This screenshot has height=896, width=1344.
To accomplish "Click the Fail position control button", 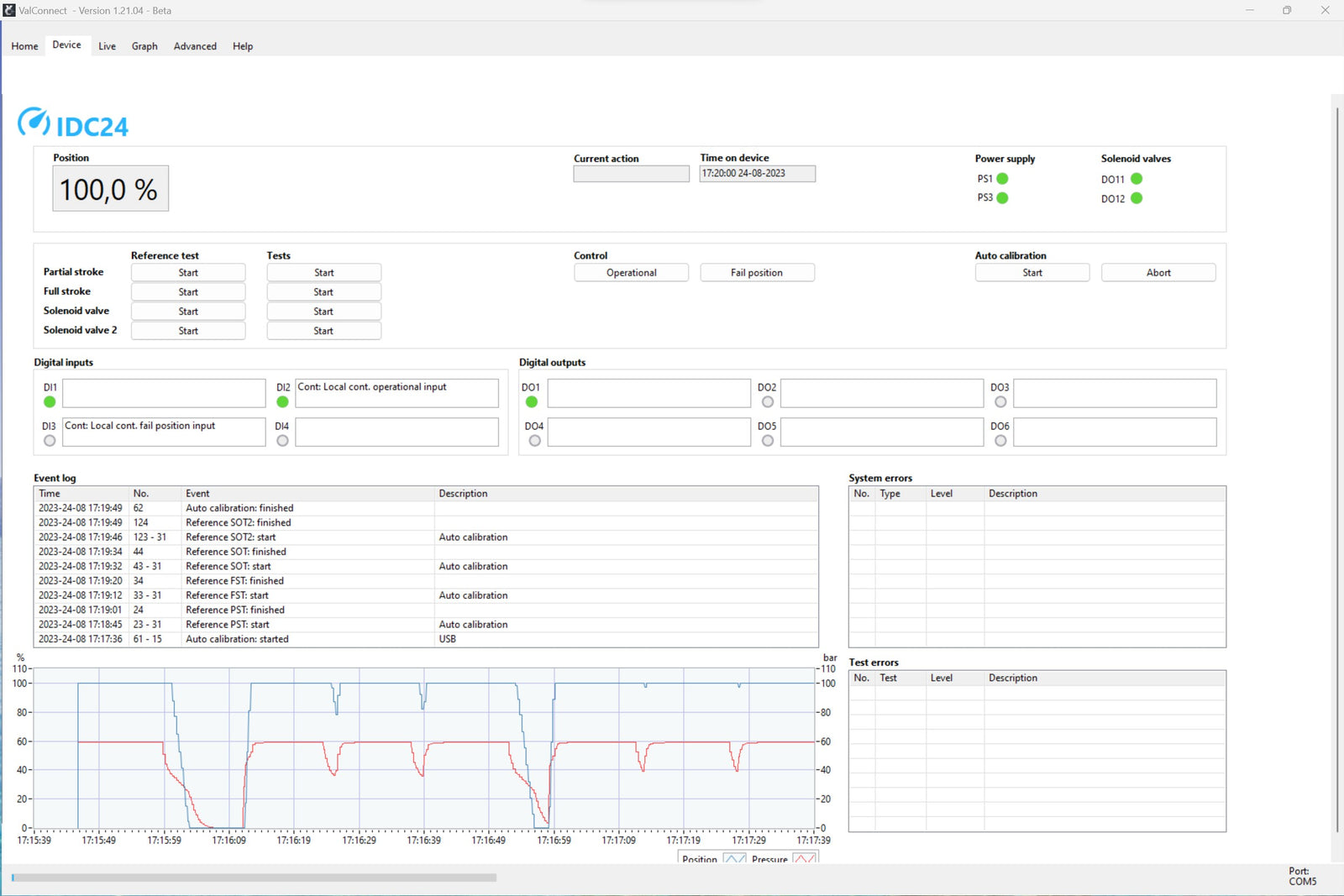I will click(x=757, y=272).
